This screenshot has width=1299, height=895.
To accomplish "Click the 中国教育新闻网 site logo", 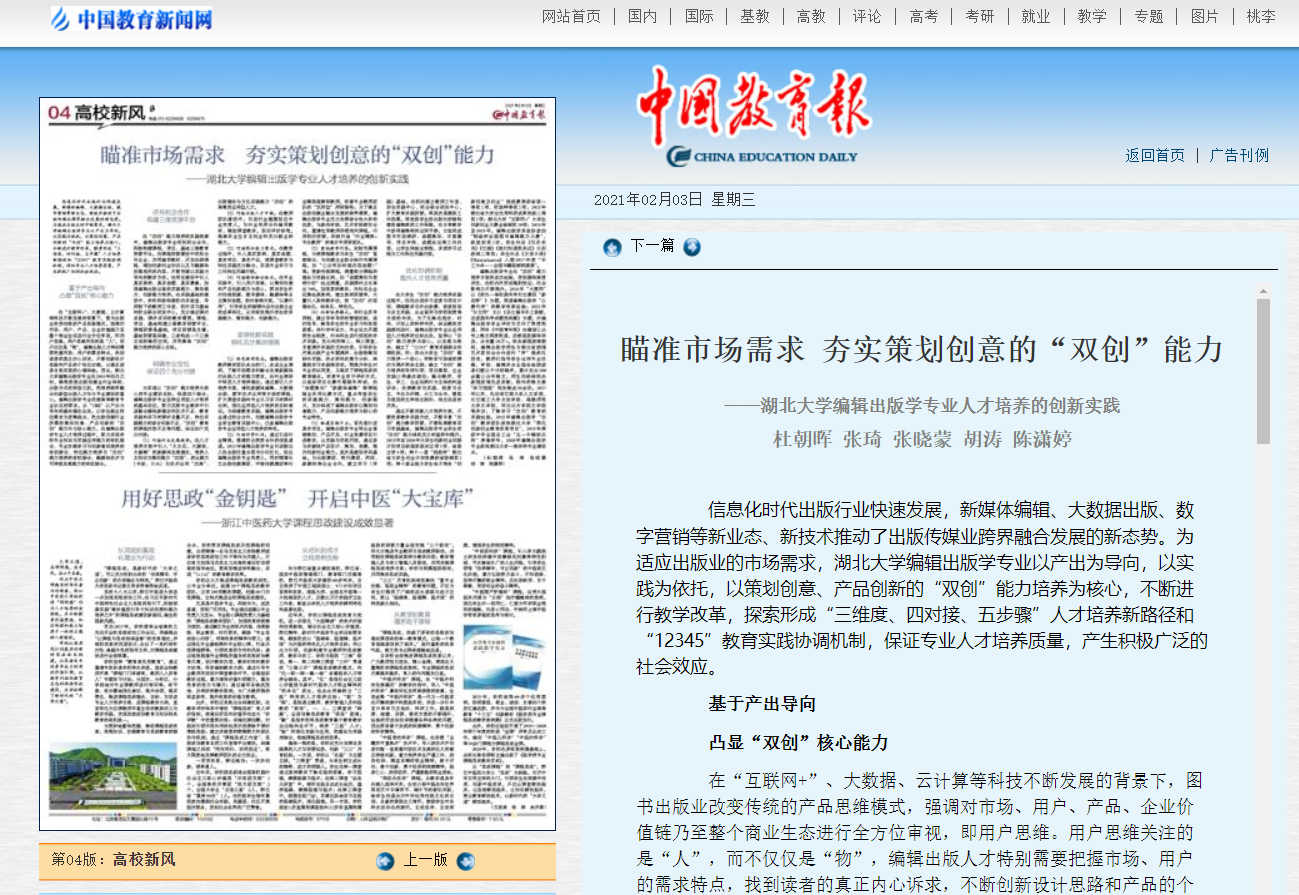I will coord(131,18).
